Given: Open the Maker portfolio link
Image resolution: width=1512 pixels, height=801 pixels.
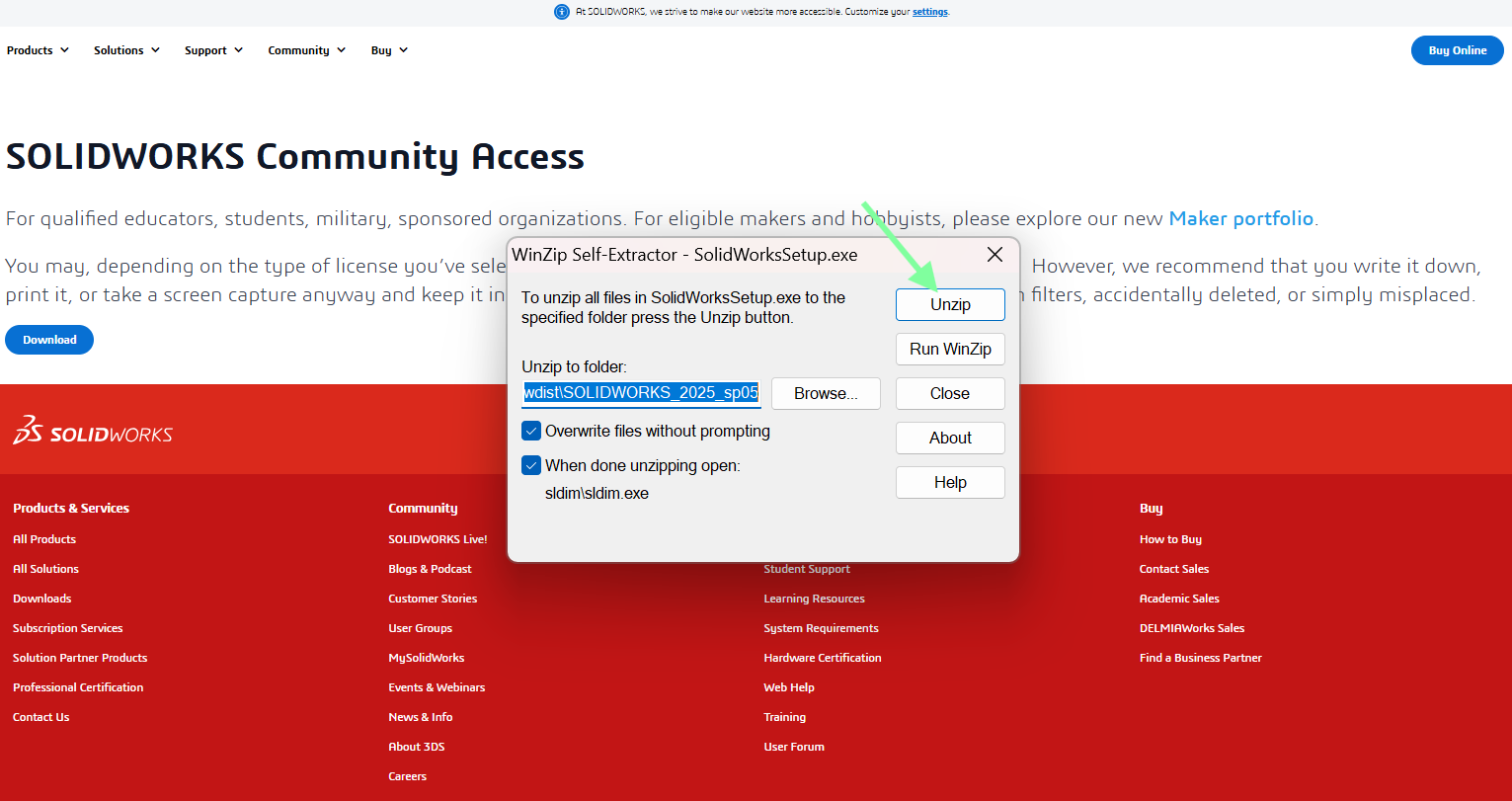Looking at the screenshot, I should [1241, 218].
